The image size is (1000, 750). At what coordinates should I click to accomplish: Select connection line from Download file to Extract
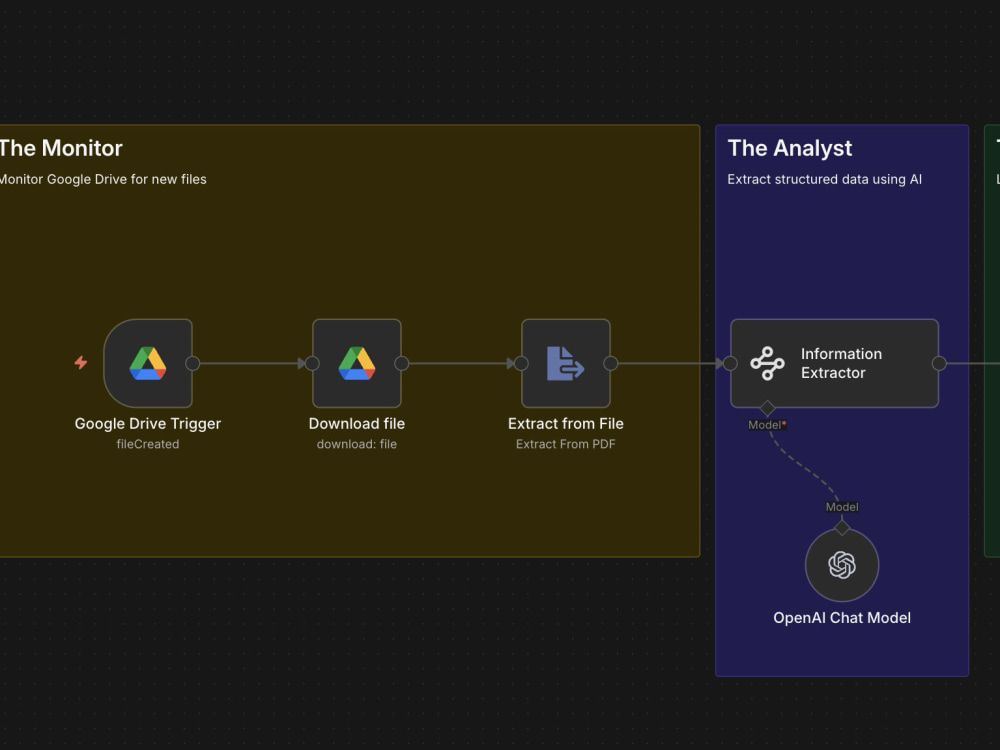458,364
